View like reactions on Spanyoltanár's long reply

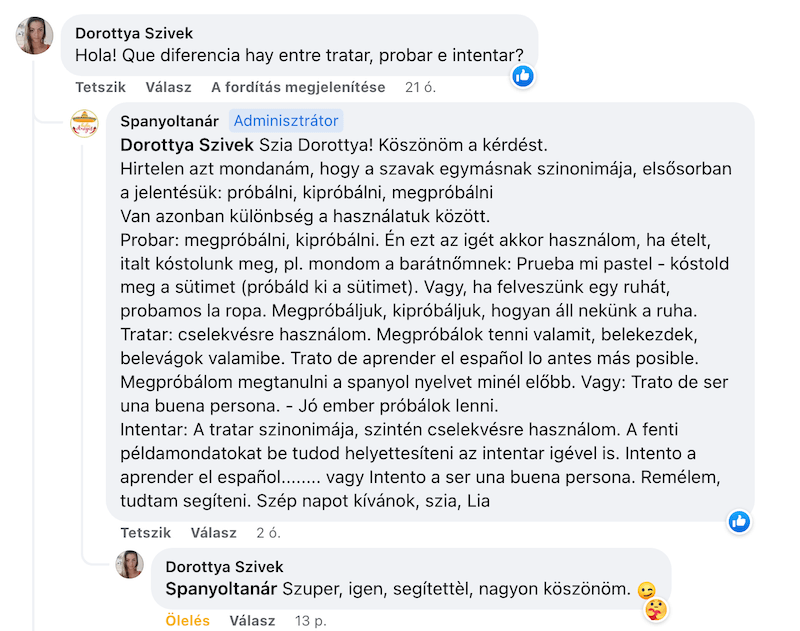[x=739, y=521]
